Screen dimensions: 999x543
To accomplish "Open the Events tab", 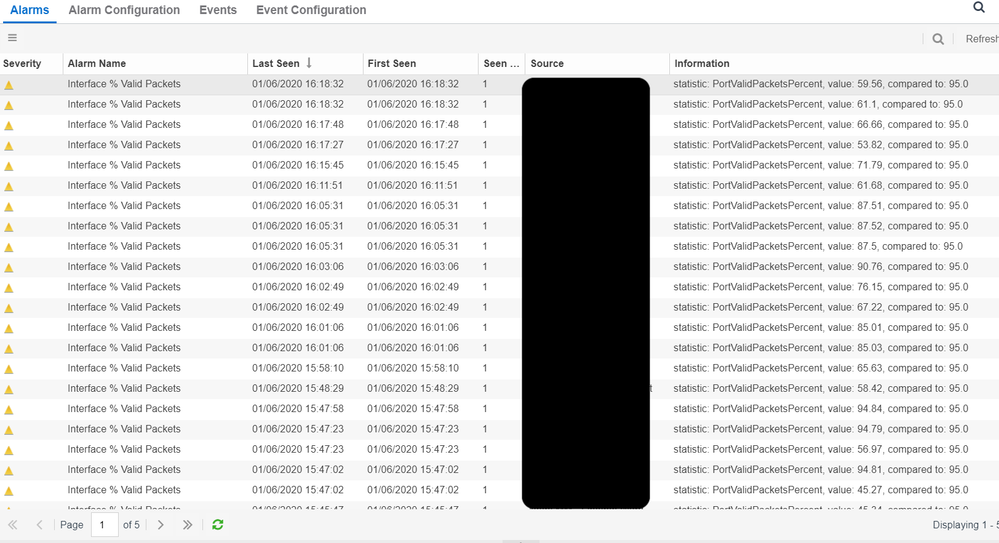I will point(218,10).
